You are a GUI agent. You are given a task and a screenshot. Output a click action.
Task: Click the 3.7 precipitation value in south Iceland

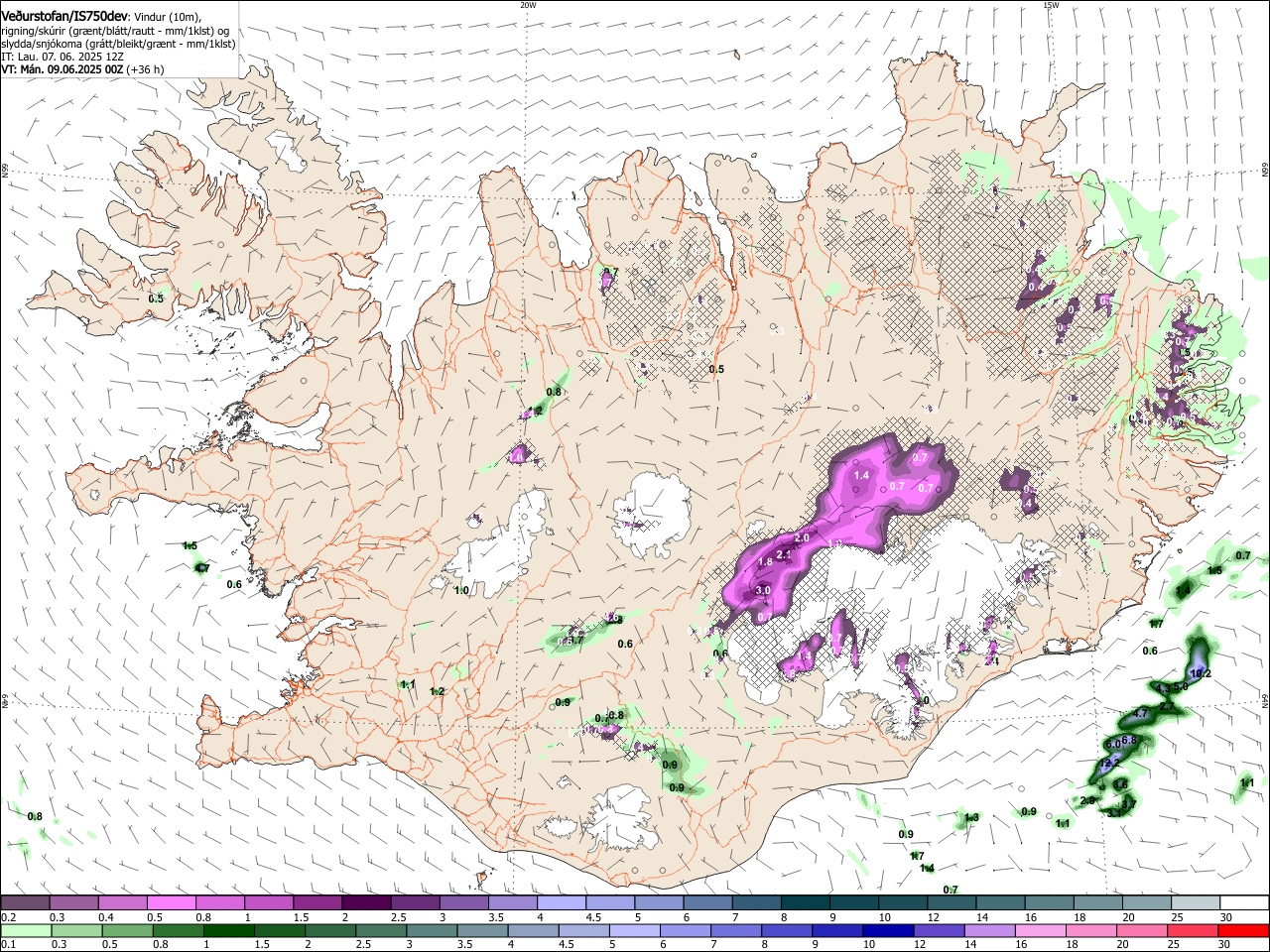pos(574,641)
